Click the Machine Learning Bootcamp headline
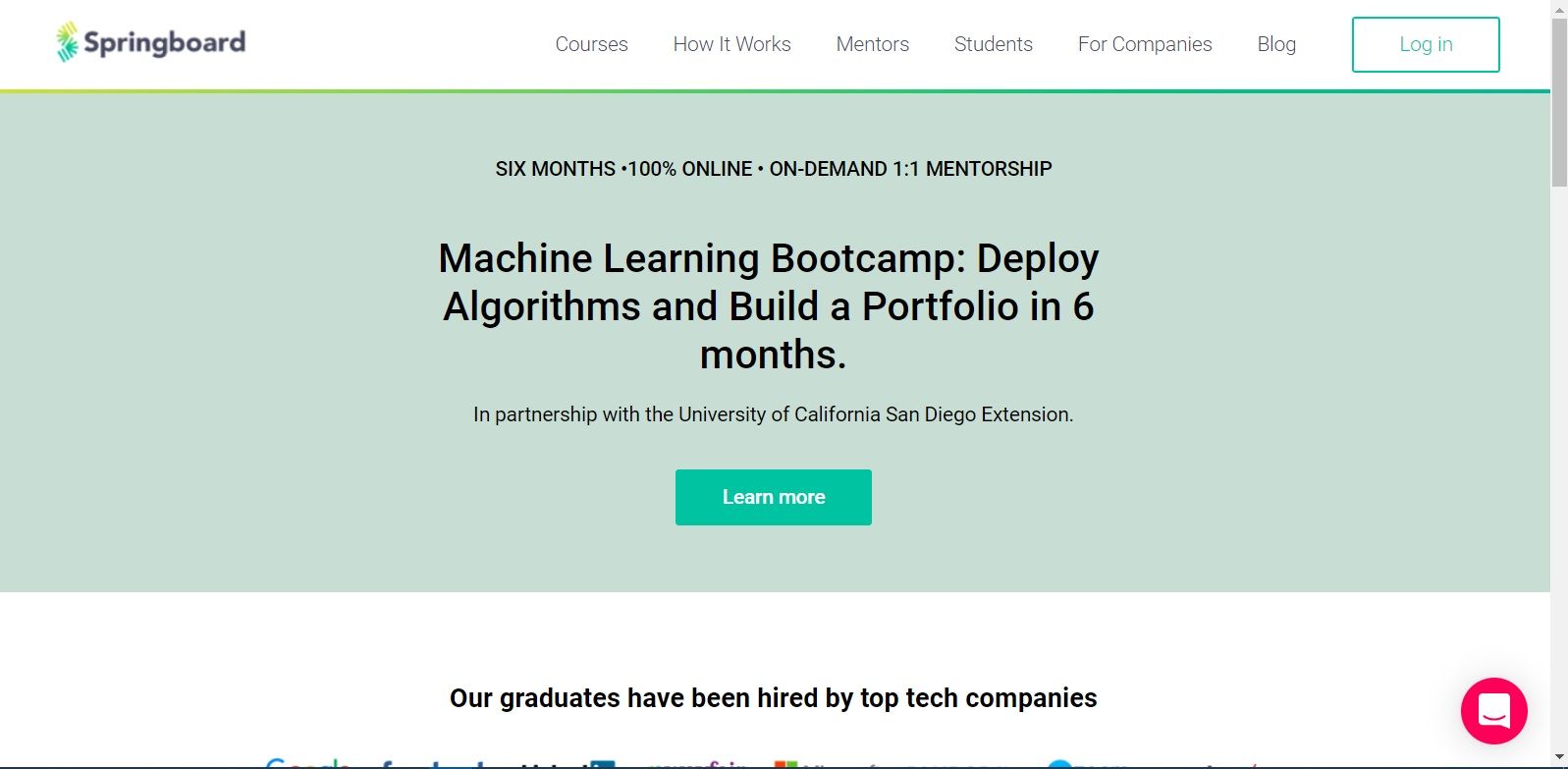Image resolution: width=1568 pixels, height=769 pixels. (772, 306)
